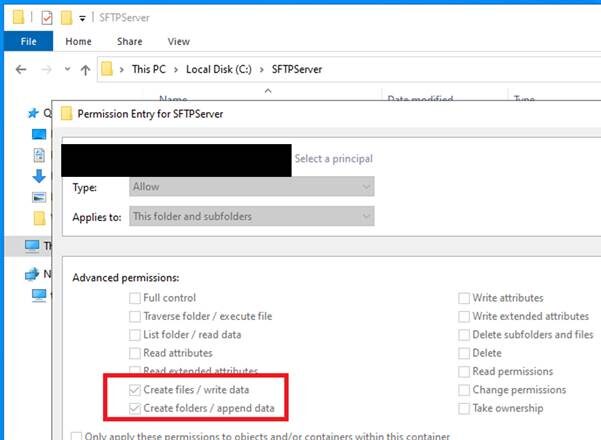Select the Documents icon in sidebar
The height and width of the screenshot is (440, 601).
39,155
